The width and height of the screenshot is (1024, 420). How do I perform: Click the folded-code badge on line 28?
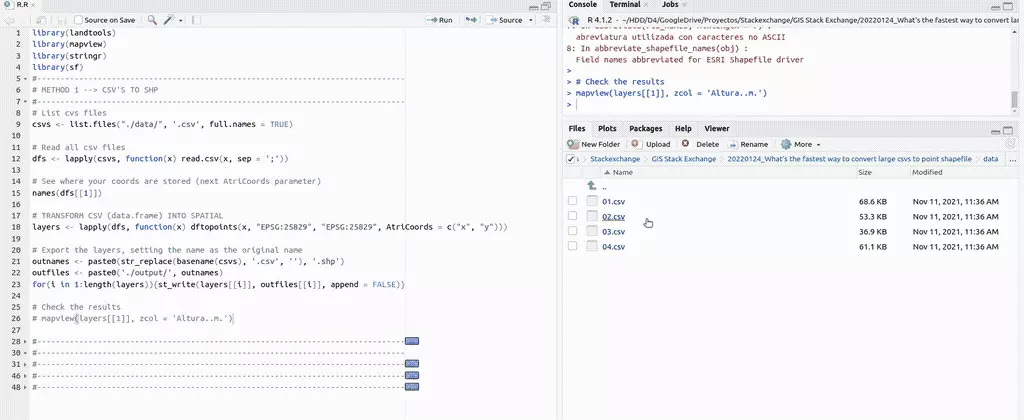point(411,341)
